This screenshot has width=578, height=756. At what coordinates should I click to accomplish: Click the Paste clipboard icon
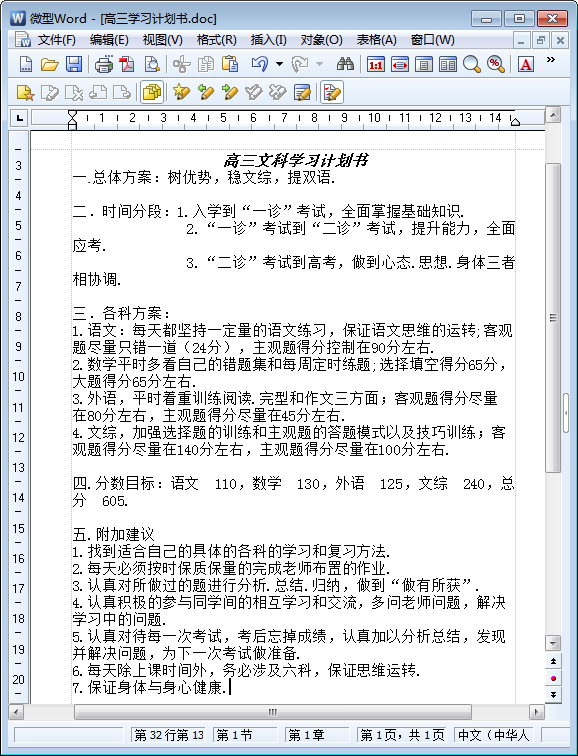point(230,64)
